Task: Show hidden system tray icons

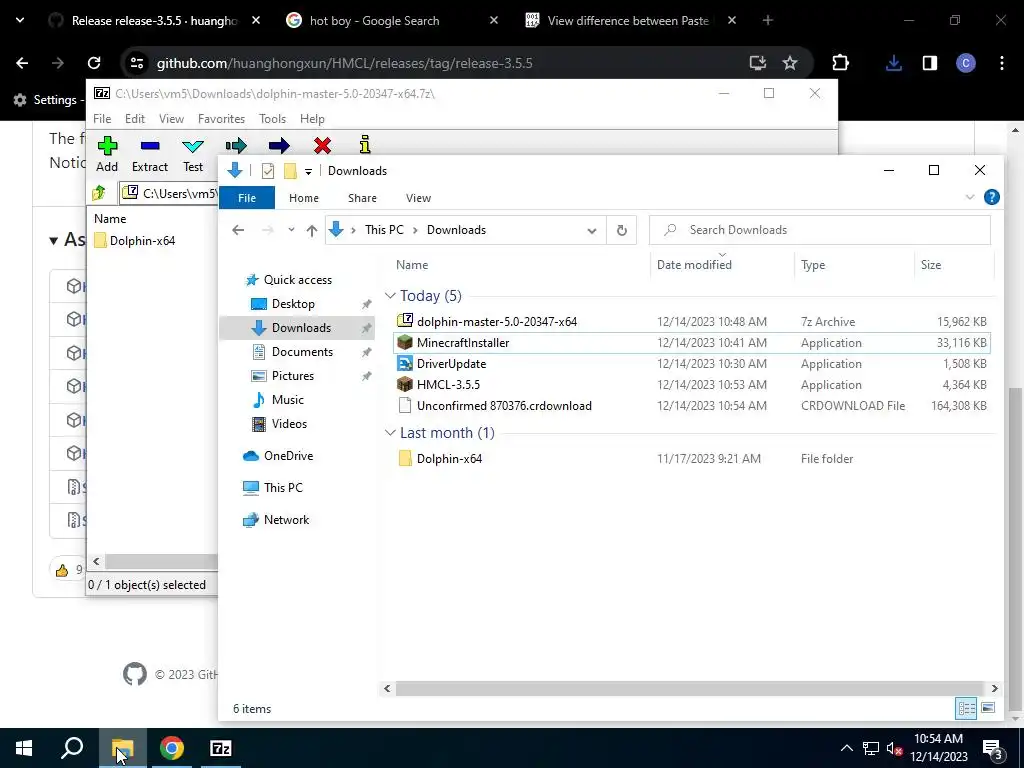Action: click(846, 748)
